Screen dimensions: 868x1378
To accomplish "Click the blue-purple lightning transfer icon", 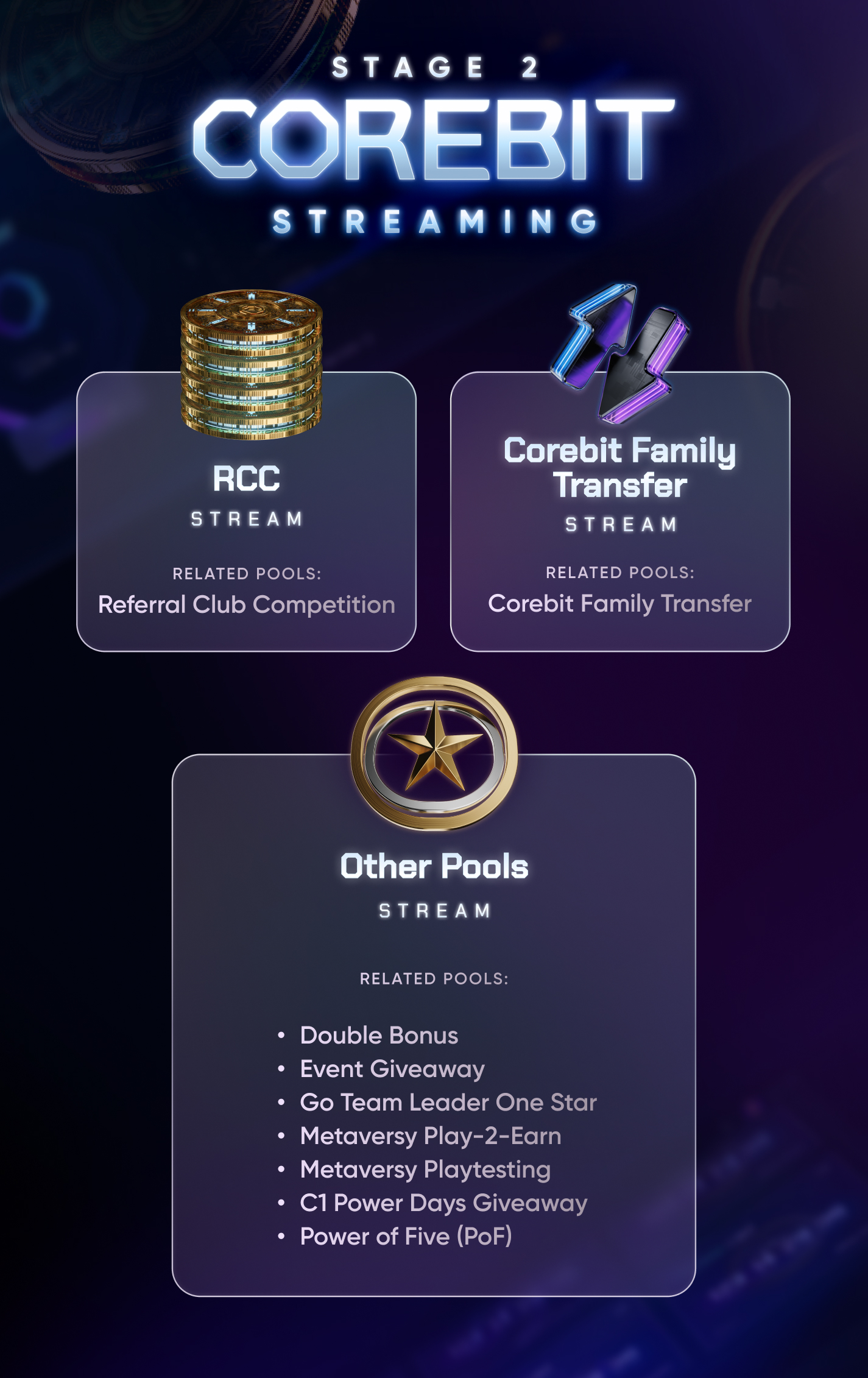I will [619, 353].
